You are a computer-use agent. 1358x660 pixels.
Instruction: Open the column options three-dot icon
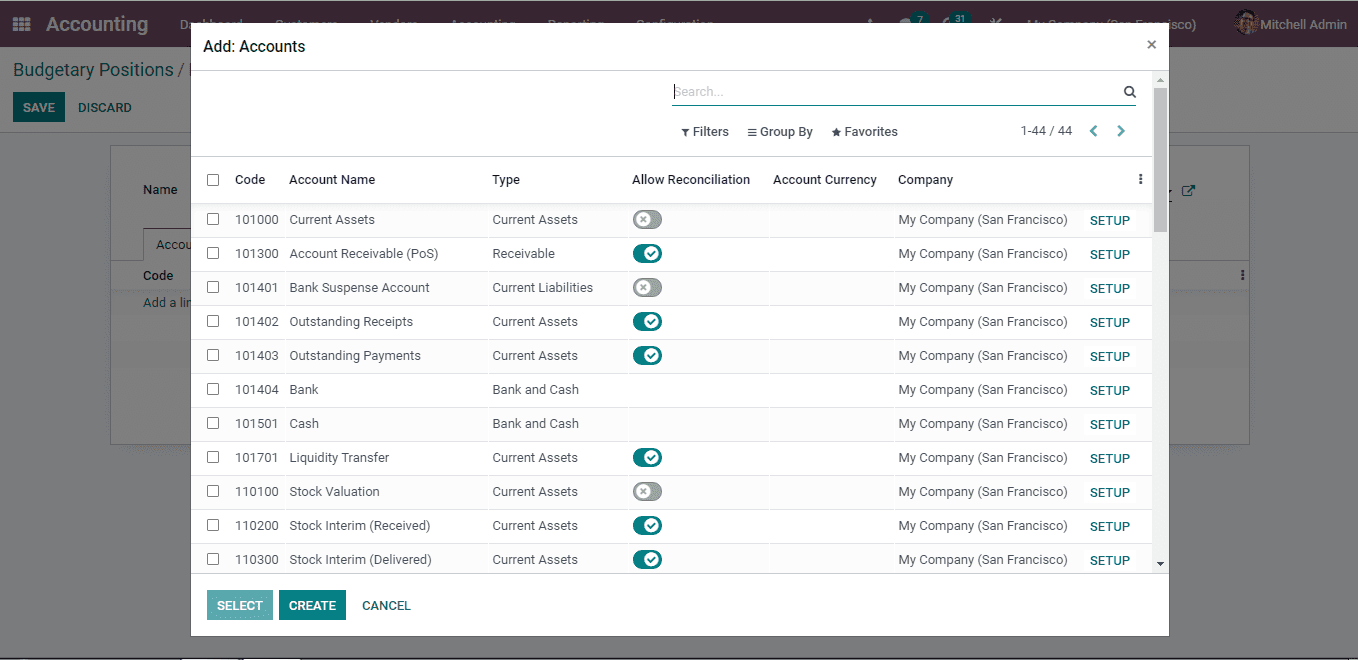coord(1140,178)
